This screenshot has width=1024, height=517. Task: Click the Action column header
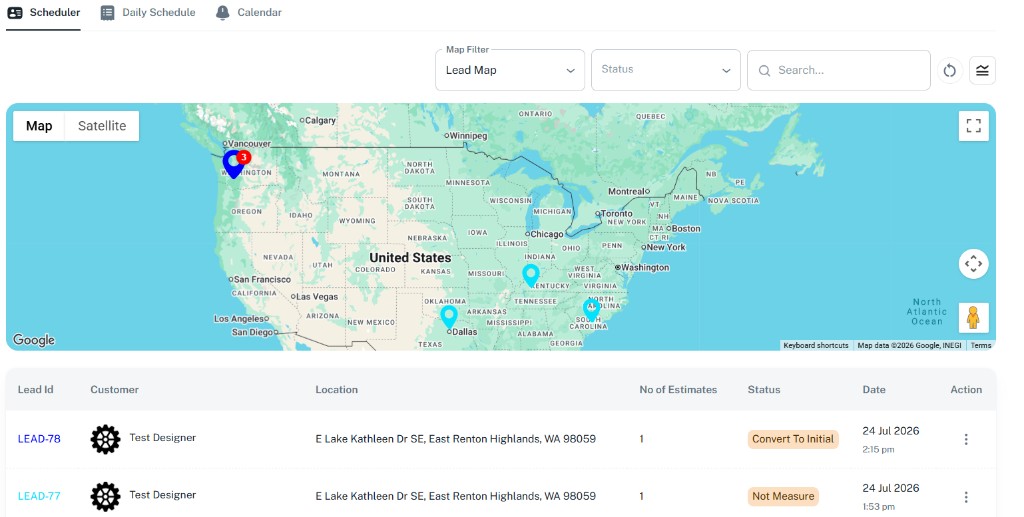966,390
